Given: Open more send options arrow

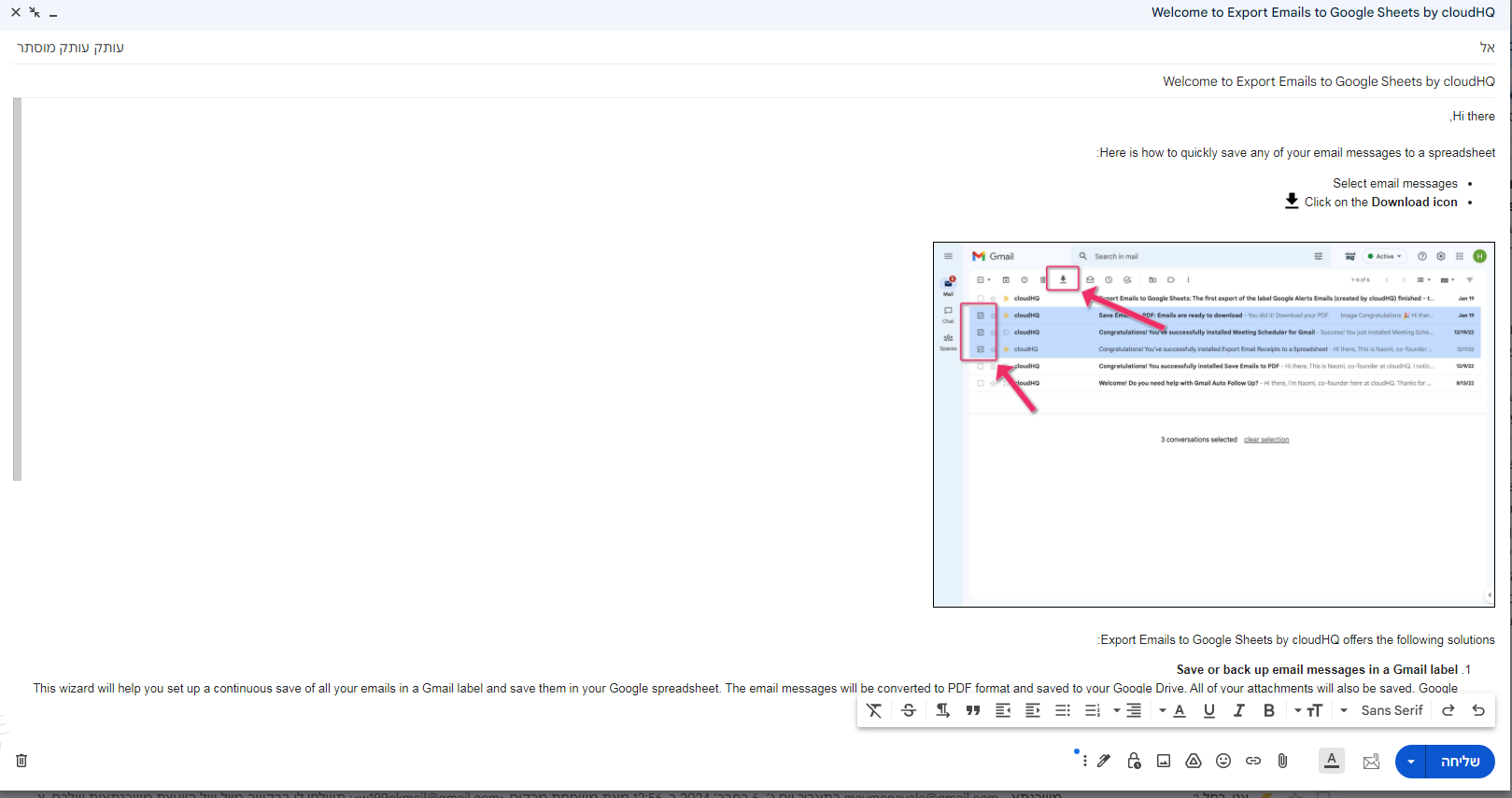Looking at the screenshot, I should click(1411, 762).
